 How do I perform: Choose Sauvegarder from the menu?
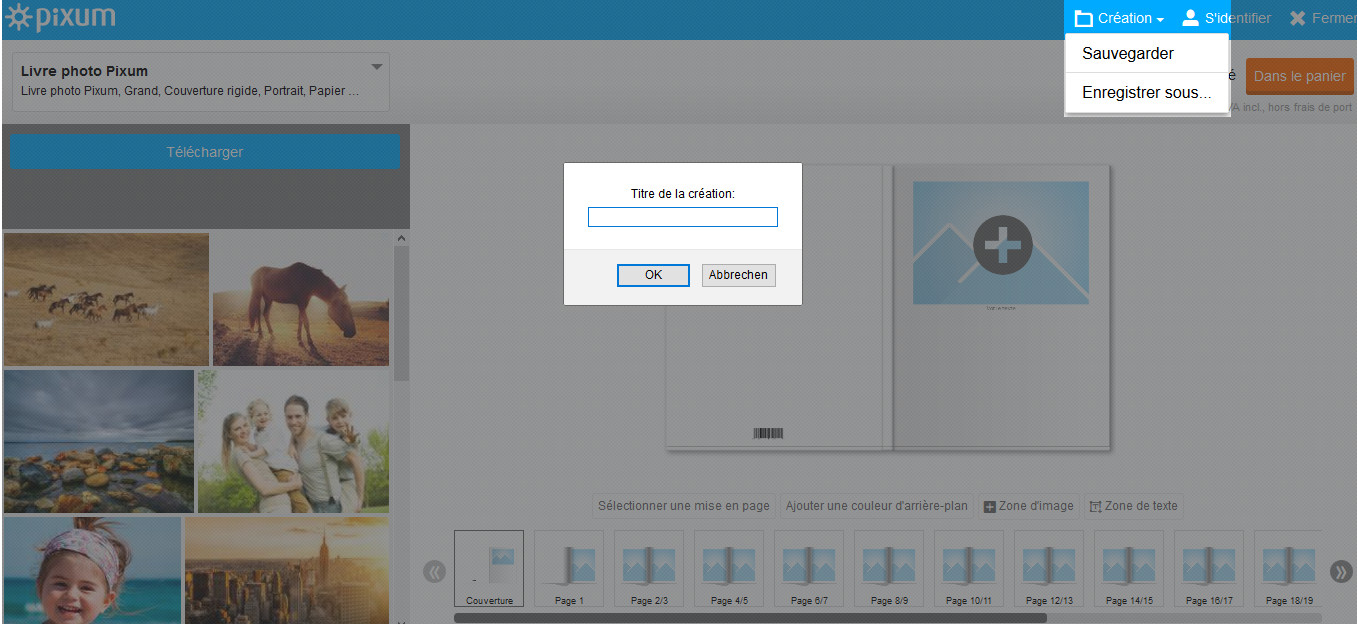coord(1127,54)
